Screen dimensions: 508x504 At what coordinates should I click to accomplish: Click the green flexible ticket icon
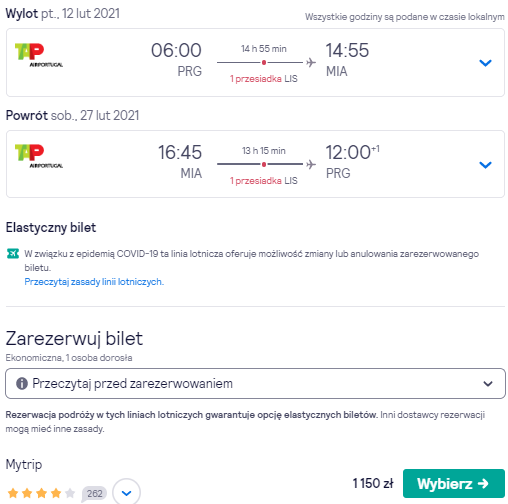point(13,254)
